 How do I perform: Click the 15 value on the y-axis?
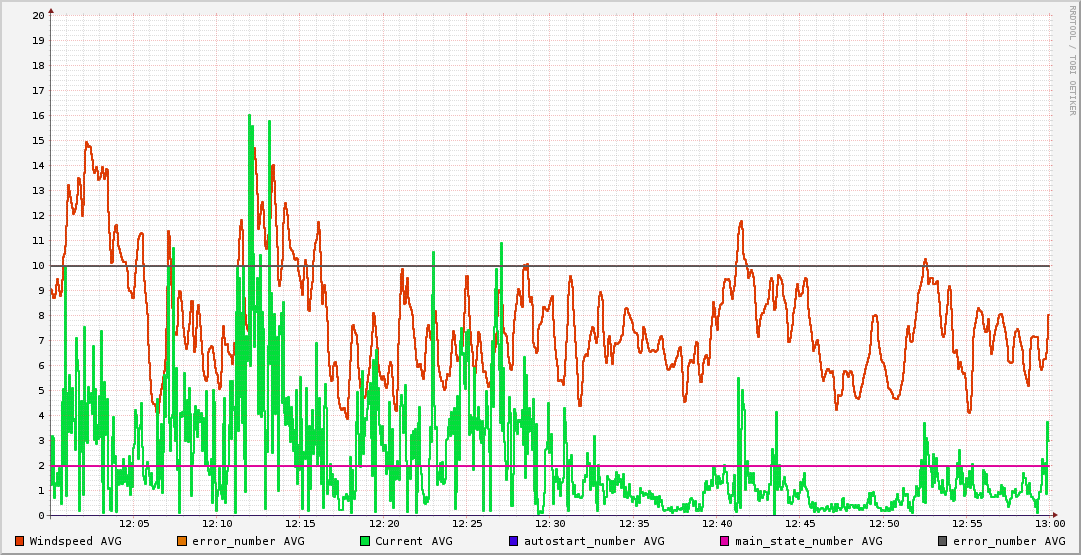(x=38, y=140)
